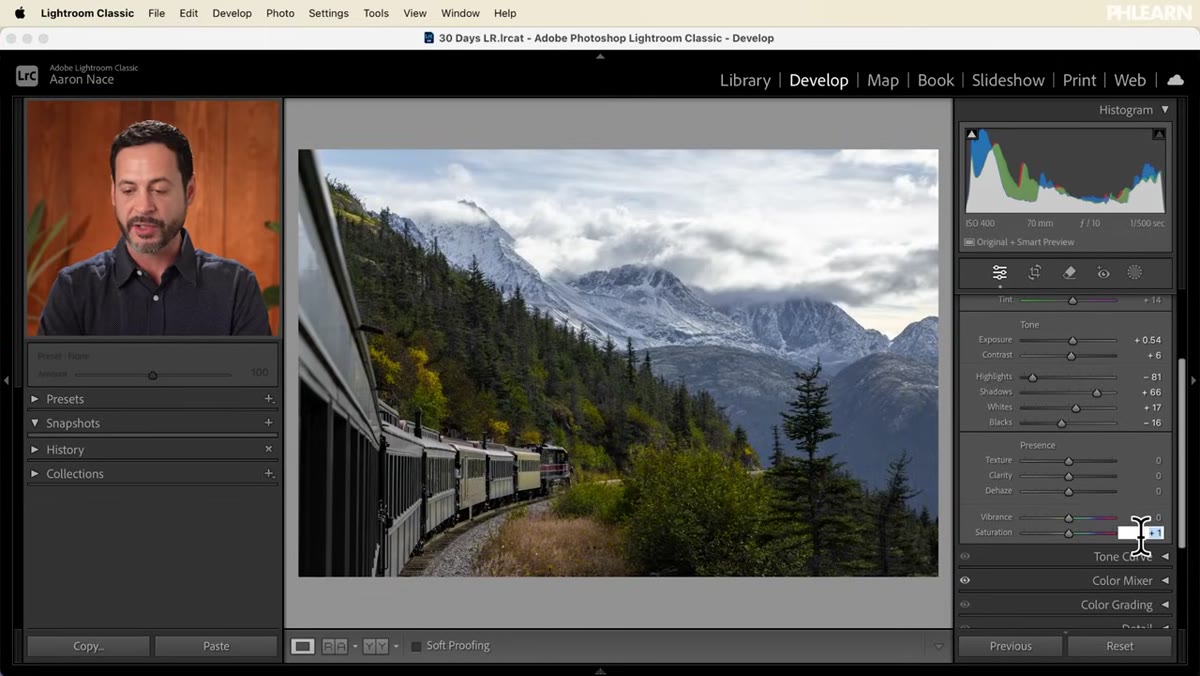
Task: Click the right panel scrollbar
Action: point(1181,453)
